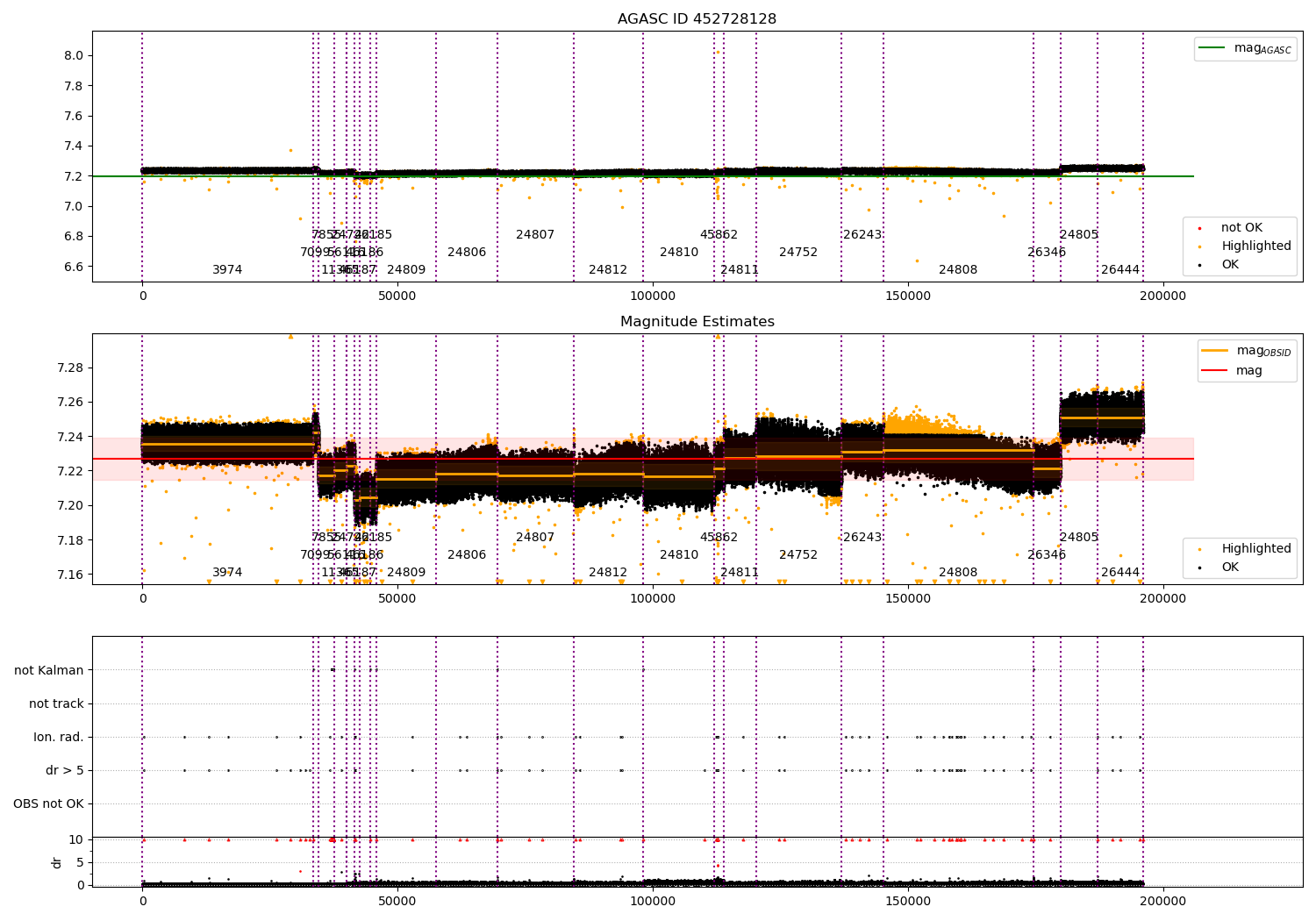
Task: Click the 'Ion. rad.' row label
Action: [59, 737]
